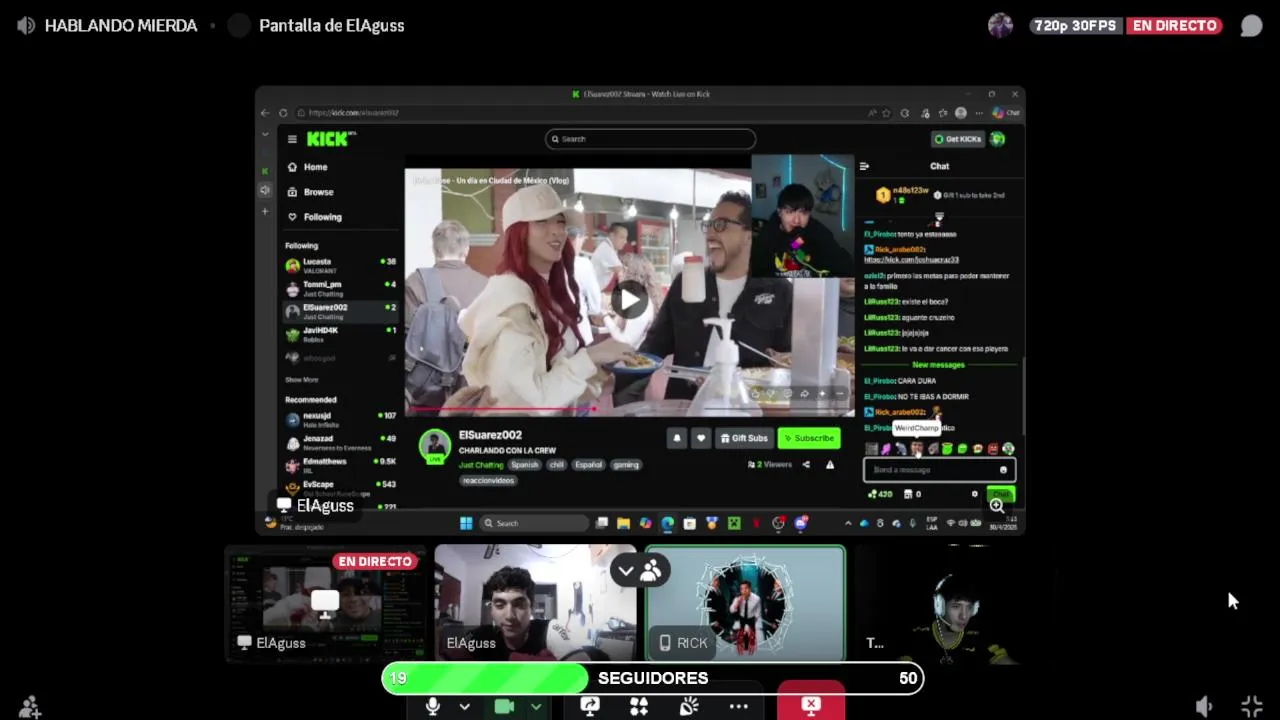Open the activities launcher icon
1280x720 pixels.
tap(639, 706)
